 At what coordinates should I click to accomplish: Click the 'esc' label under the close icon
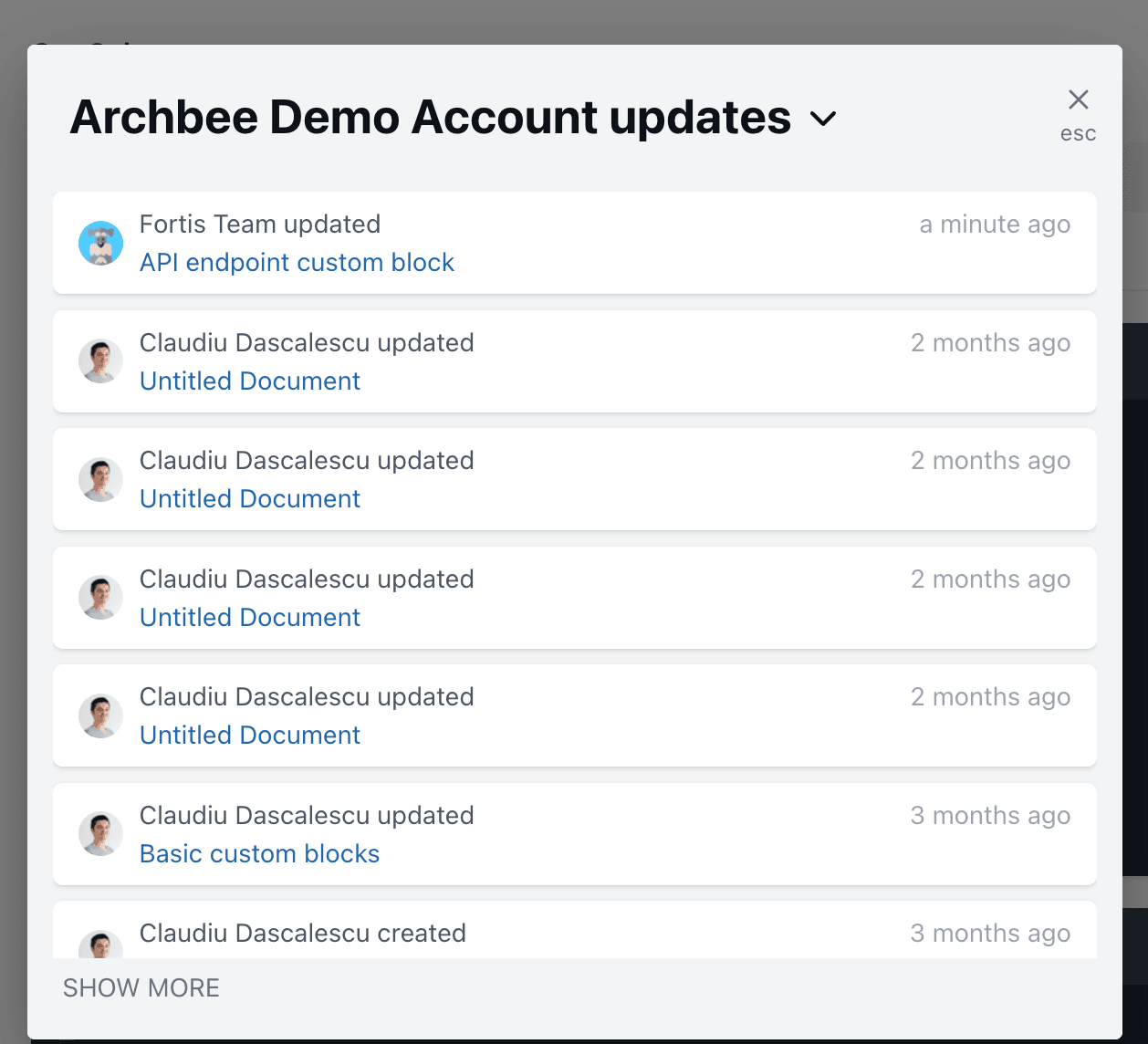coord(1078,132)
